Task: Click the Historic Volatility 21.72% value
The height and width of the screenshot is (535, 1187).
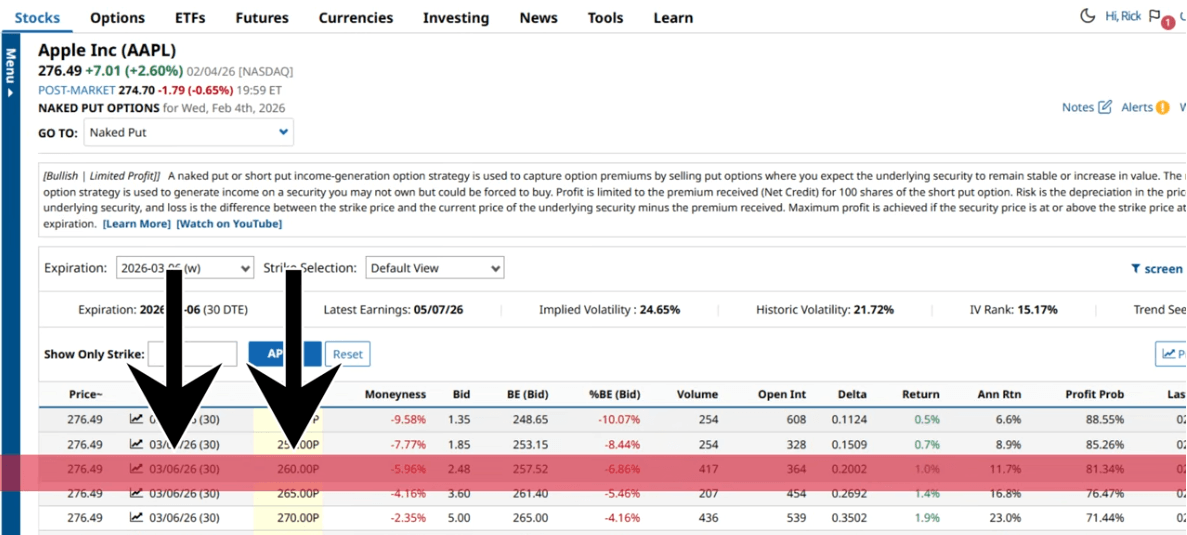Action: click(873, 309)
